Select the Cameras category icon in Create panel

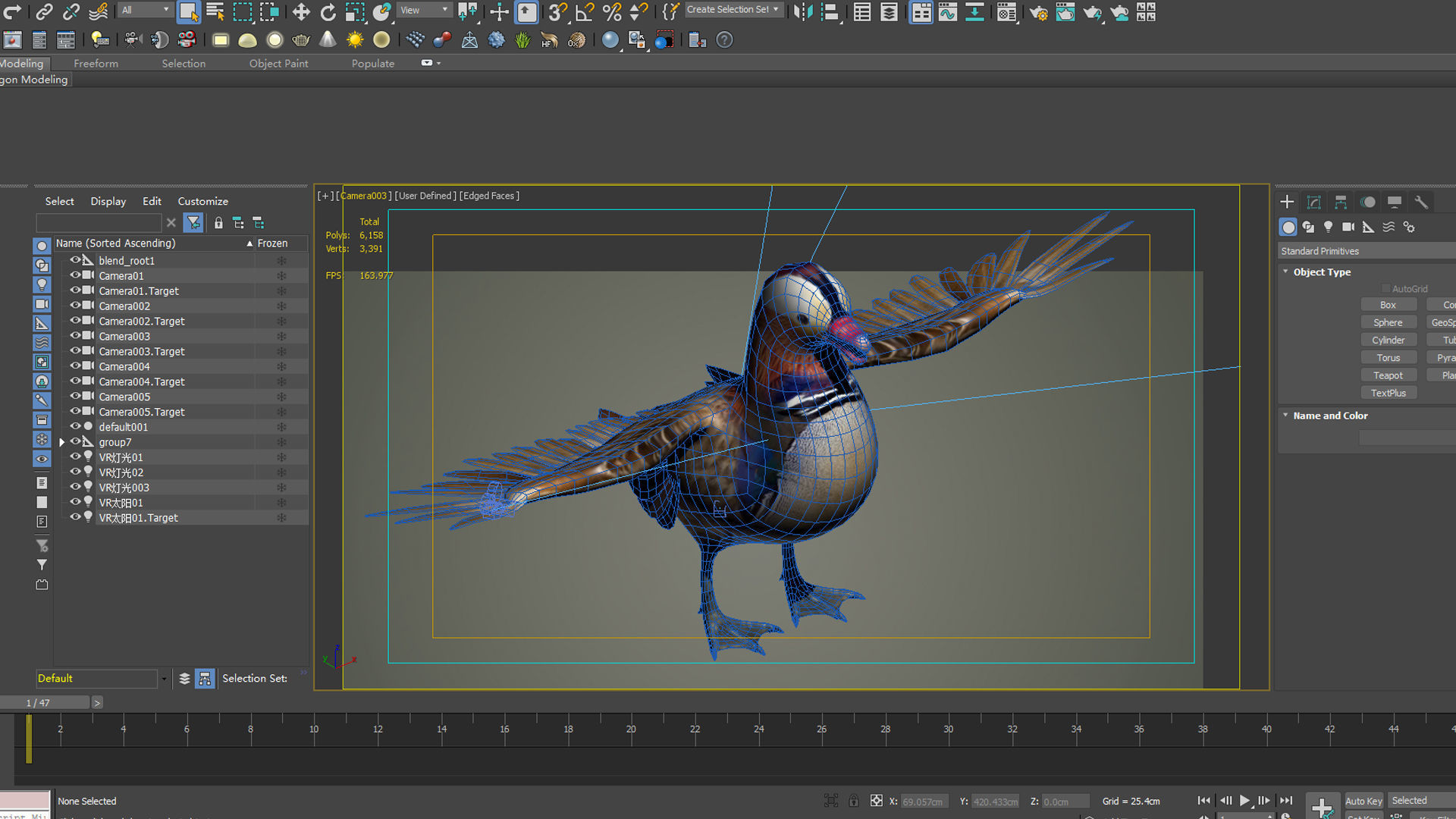pyautogui.click(x=1348, y=227)
